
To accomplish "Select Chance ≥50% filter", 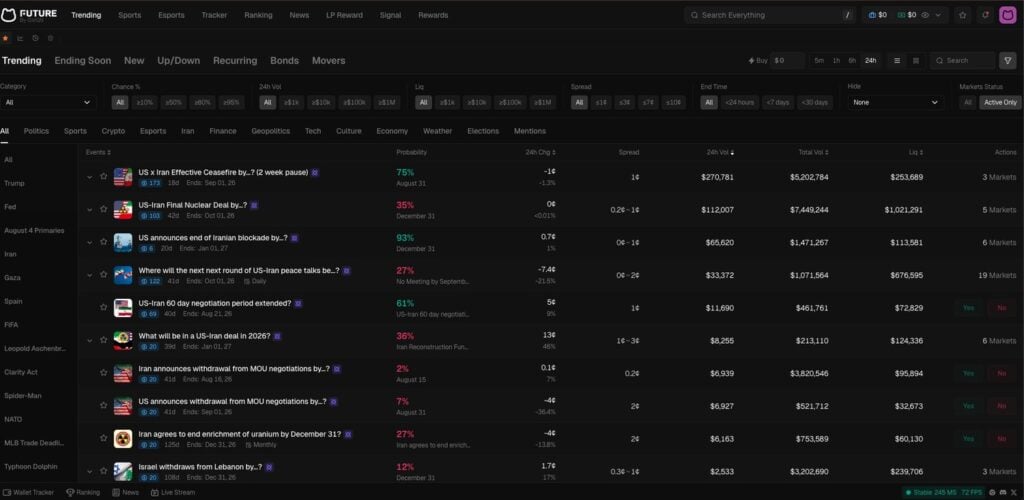I will pos(174,102).
